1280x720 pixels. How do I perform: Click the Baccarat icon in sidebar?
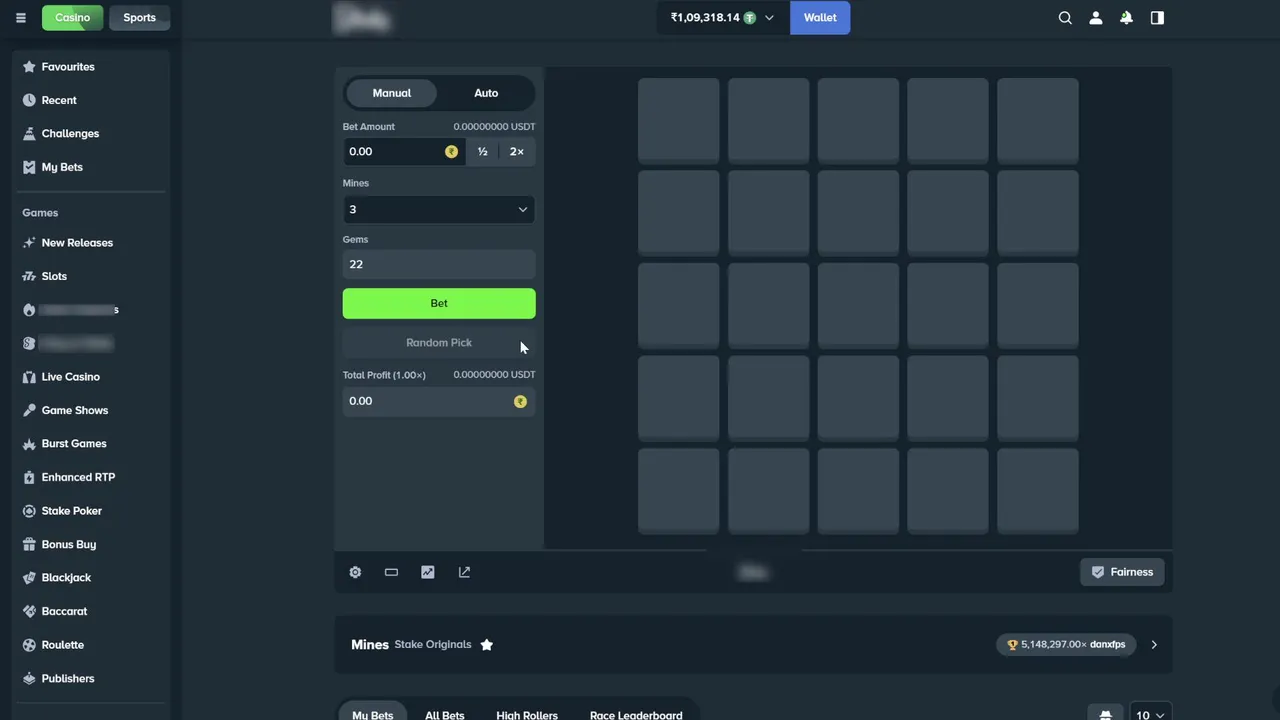click(x=29, y=611)
